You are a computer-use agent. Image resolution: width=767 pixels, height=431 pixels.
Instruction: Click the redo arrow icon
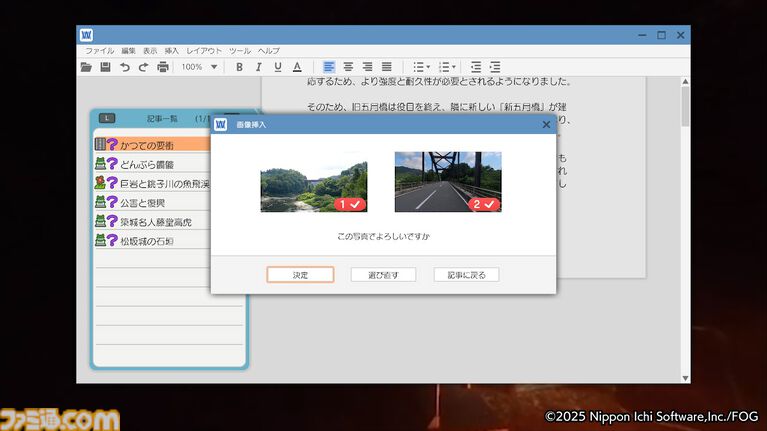(x=143, y=67)
